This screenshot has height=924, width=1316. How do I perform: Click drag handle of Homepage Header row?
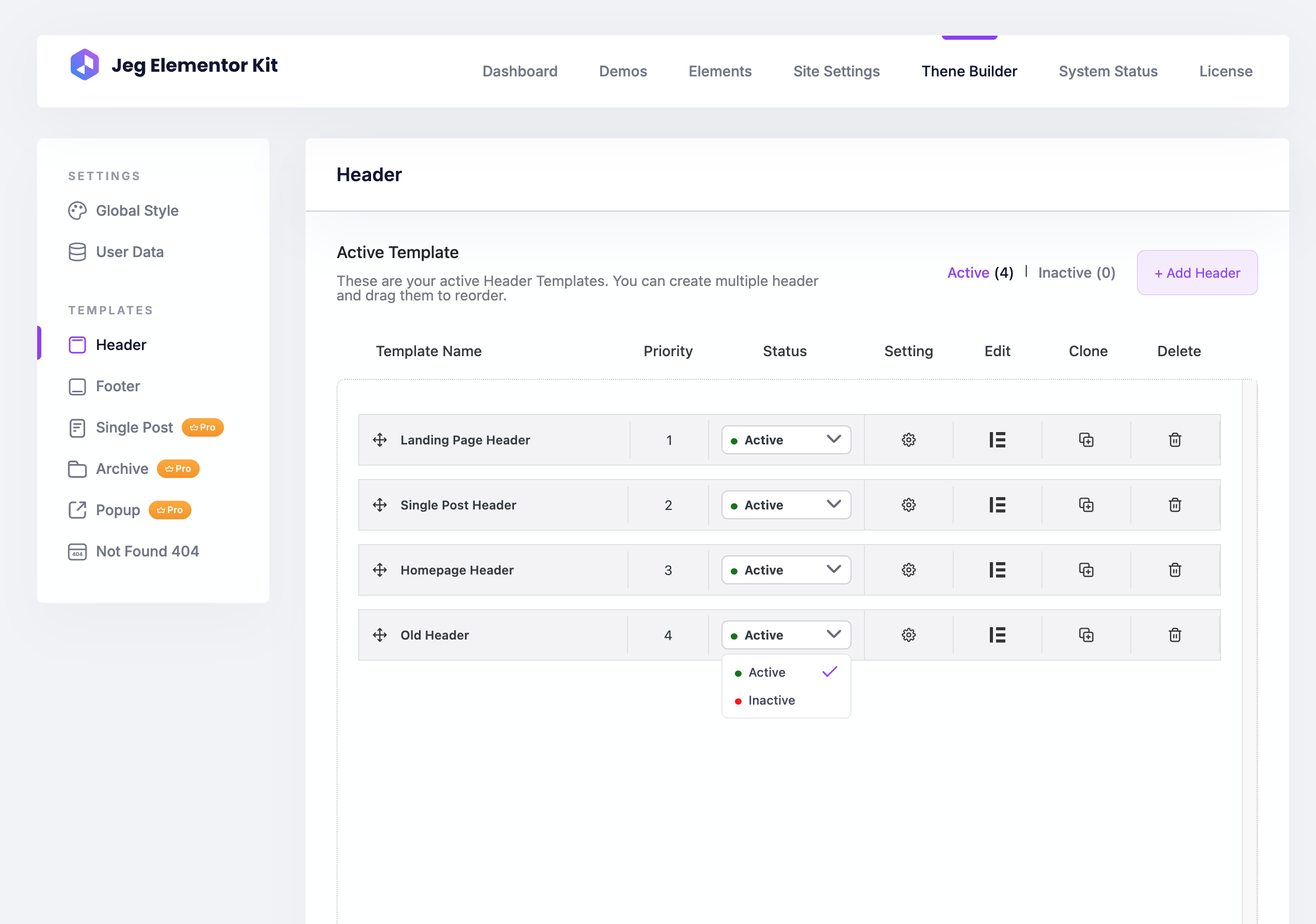click(379, 570)
